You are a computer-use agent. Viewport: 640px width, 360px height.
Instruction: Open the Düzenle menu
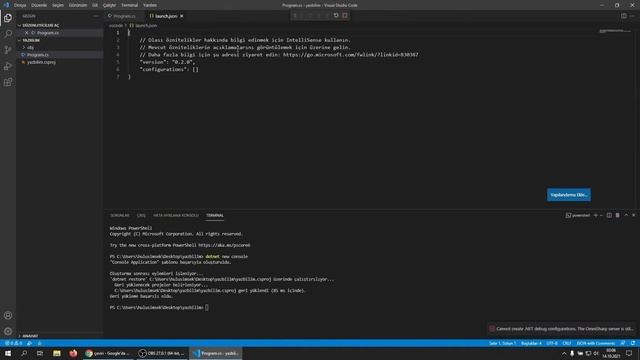pos(39,5)
